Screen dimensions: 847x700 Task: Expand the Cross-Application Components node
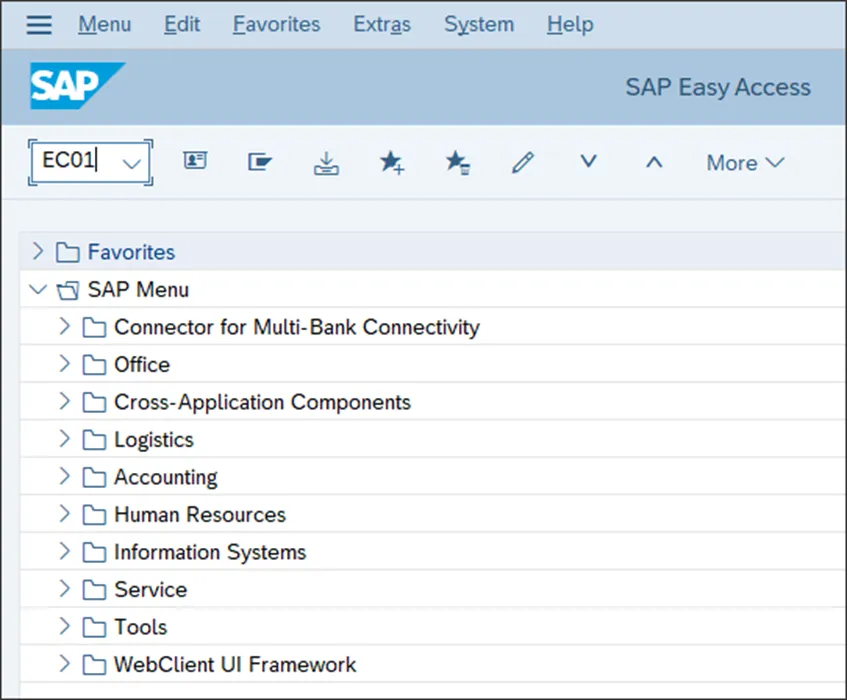pos(64,401)
